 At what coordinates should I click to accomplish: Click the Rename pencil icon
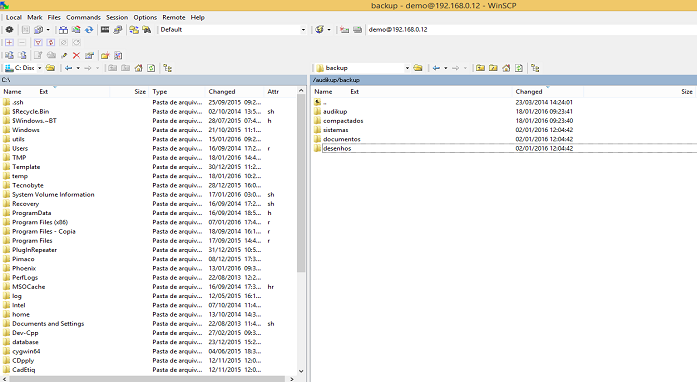pos(64,56)
